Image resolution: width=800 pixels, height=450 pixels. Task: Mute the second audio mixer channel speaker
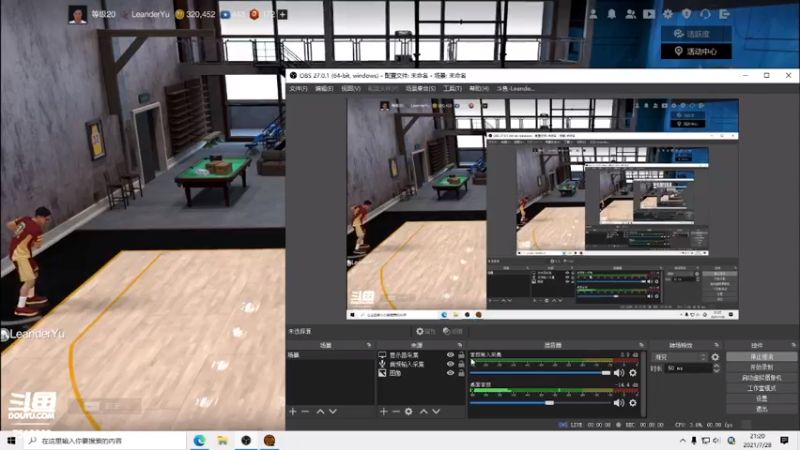[x=619, y=403]
